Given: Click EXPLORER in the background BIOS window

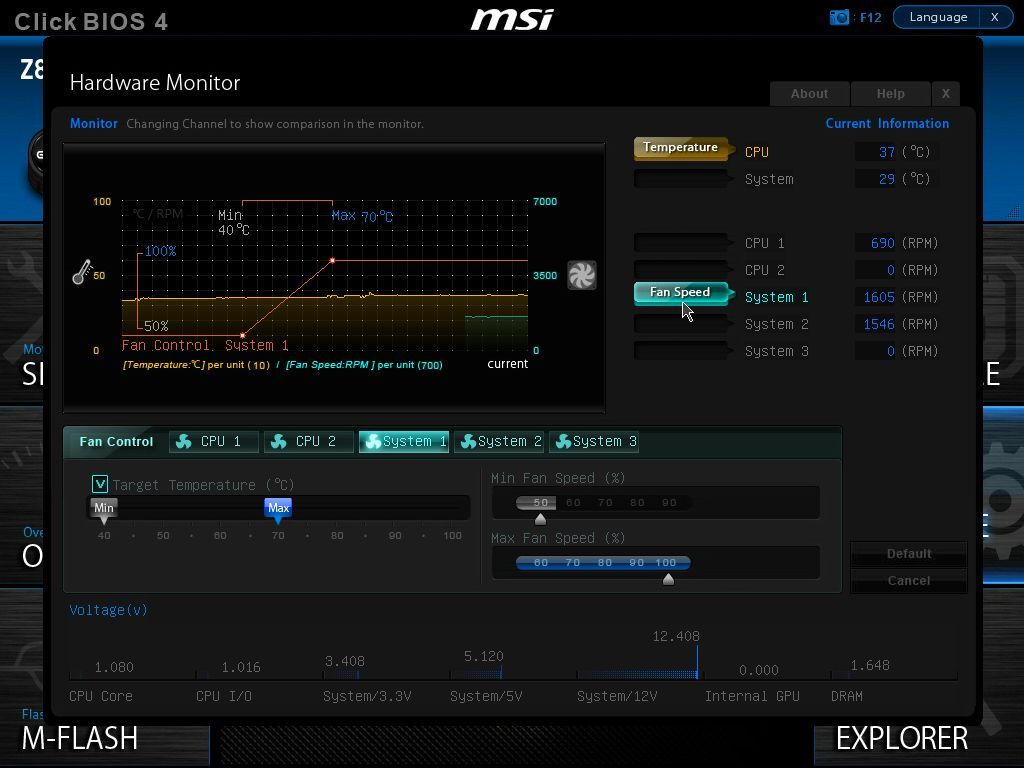Looking at the screenshot, I should [x=902, y=739].
